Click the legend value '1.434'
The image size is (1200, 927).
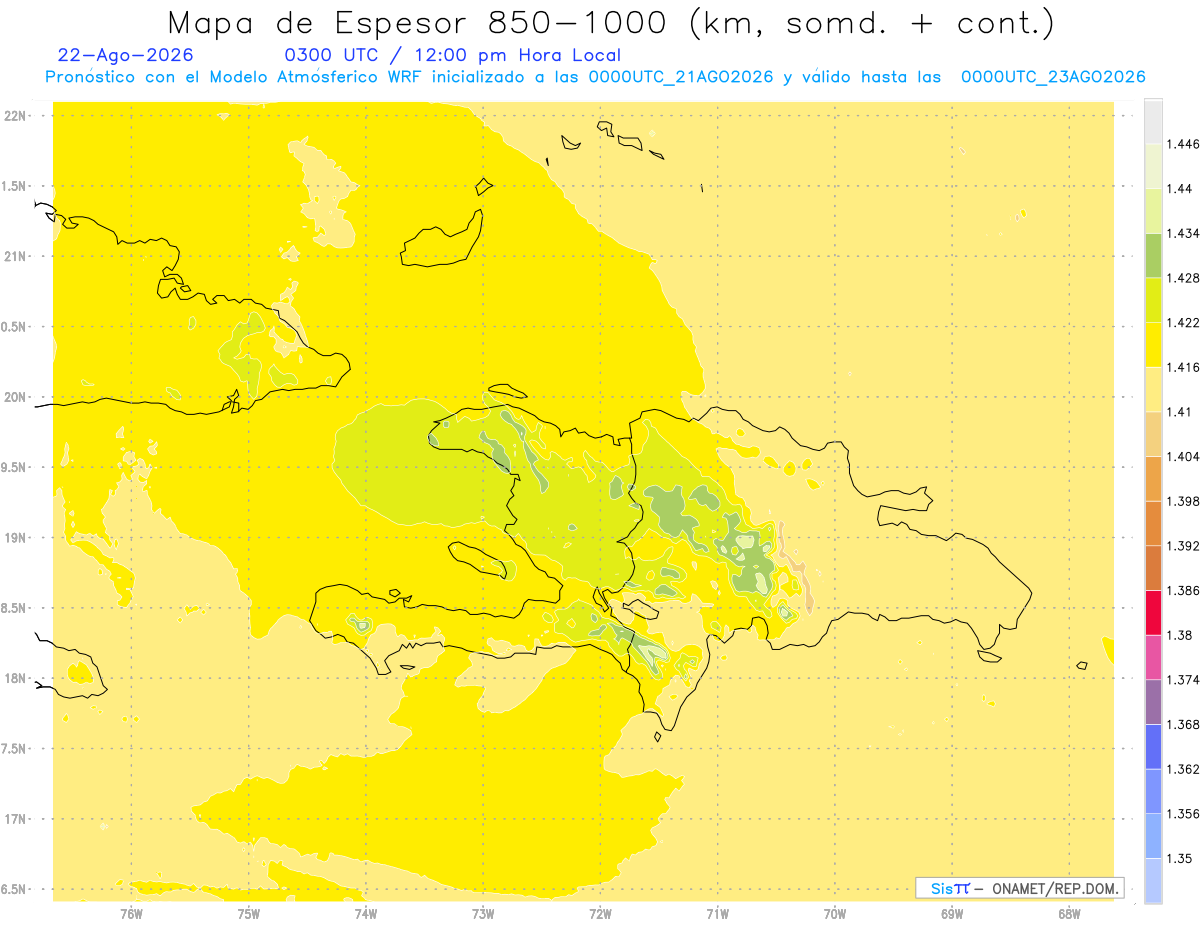point(1182,233)
